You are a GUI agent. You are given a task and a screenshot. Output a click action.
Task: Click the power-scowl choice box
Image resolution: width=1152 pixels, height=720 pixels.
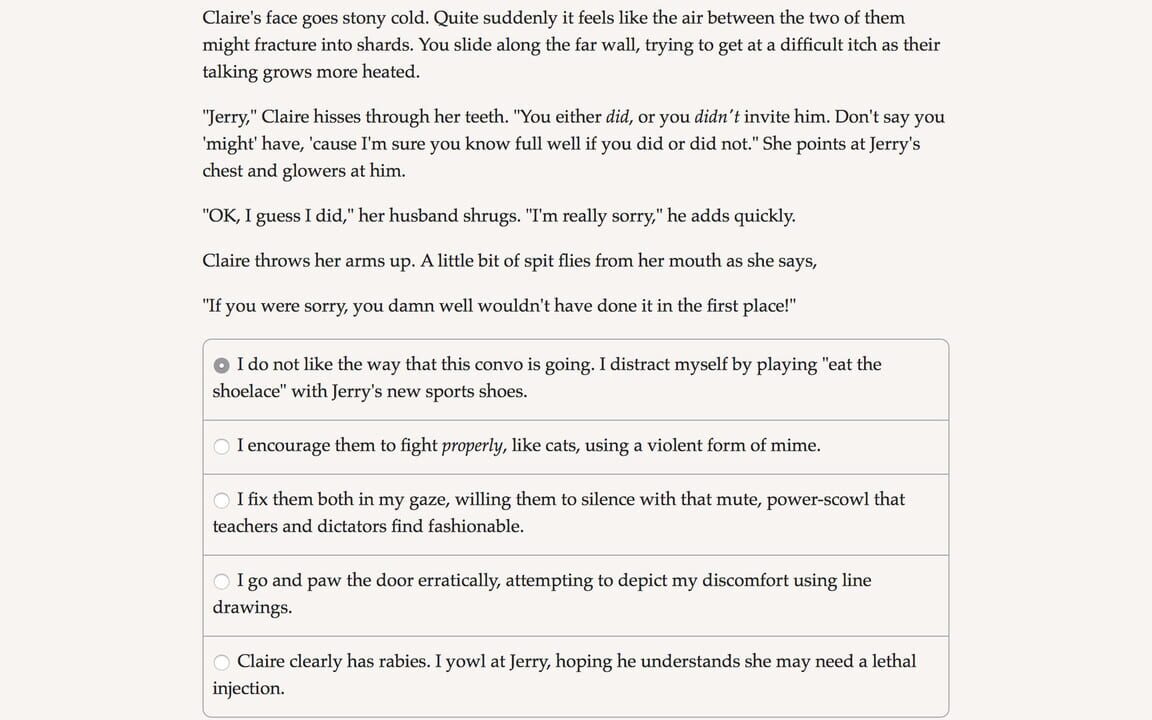click(575, 512)
